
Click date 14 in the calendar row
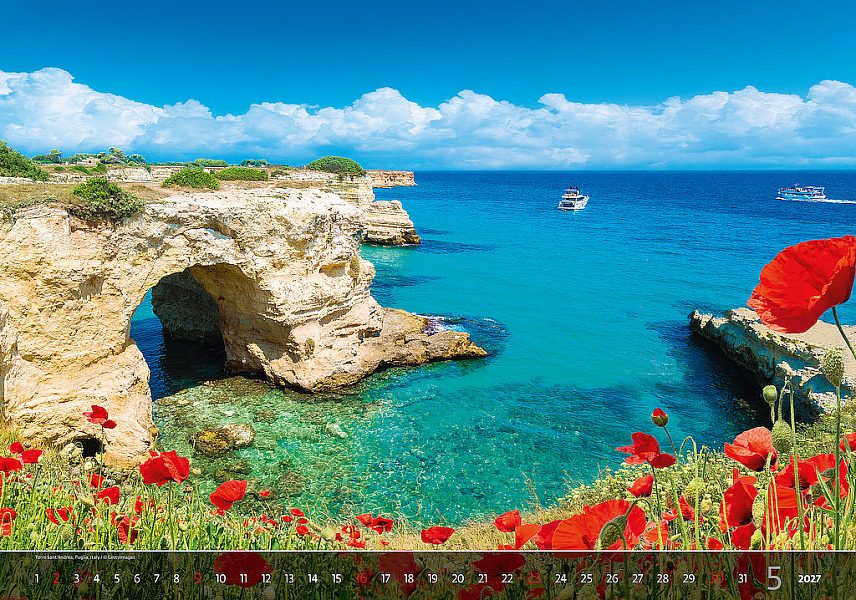click(x=313, y=579)
